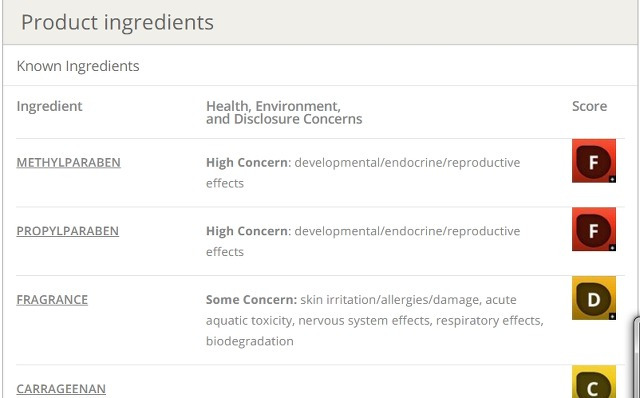
Task: Click the F score badge for Propylparaben
Action: pos(594,229)
